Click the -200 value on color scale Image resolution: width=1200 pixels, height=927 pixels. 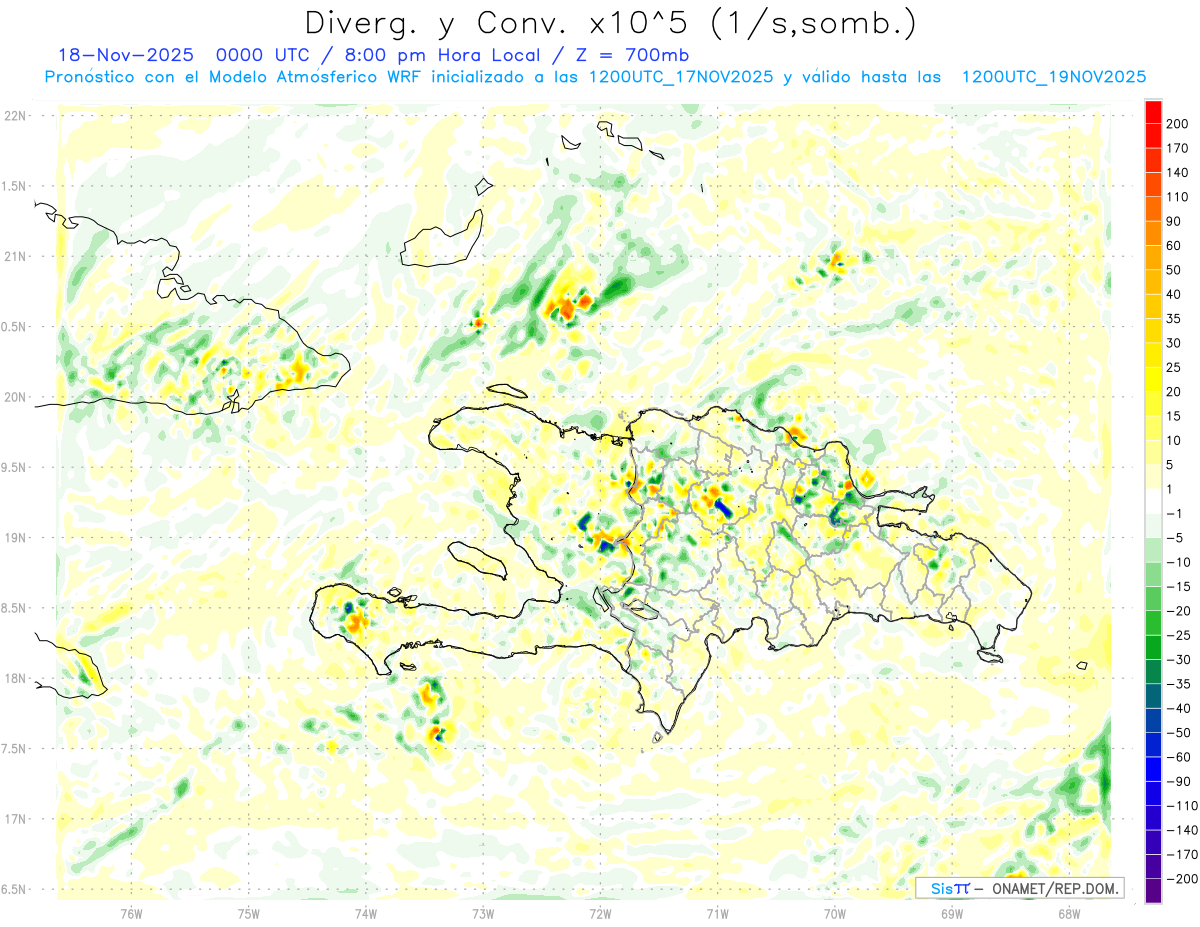1180,878
